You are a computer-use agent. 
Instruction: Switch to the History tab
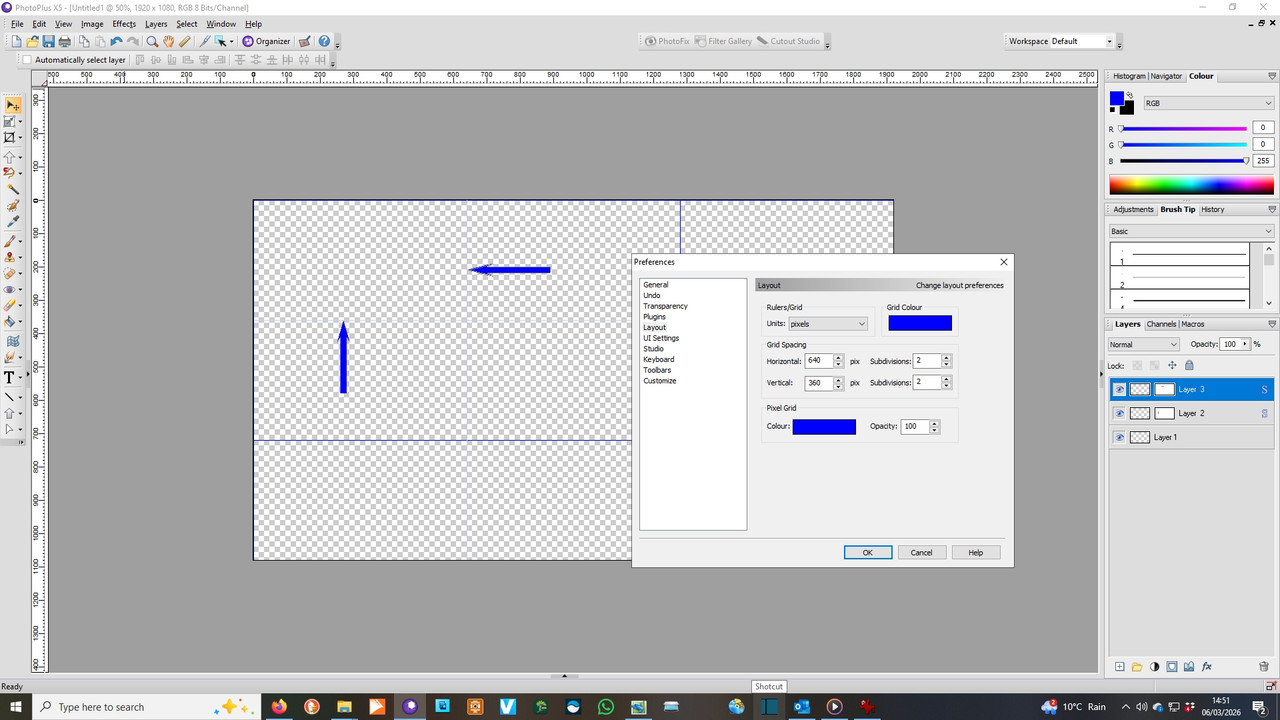pos(1213,209)
